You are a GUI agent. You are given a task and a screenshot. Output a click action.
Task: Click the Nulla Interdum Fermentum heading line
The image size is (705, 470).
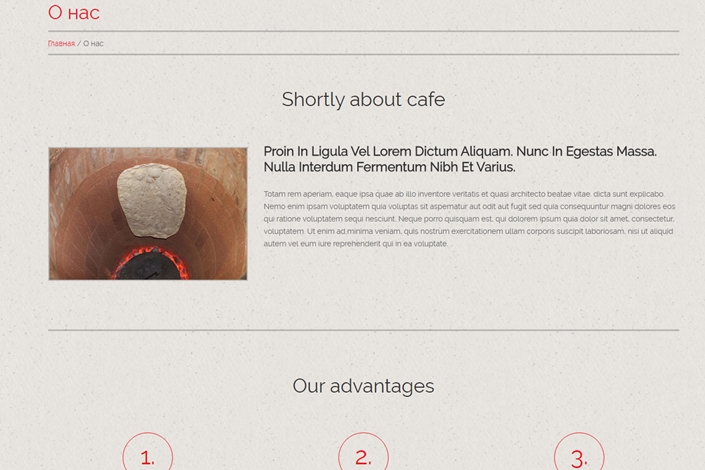(389, 167)
